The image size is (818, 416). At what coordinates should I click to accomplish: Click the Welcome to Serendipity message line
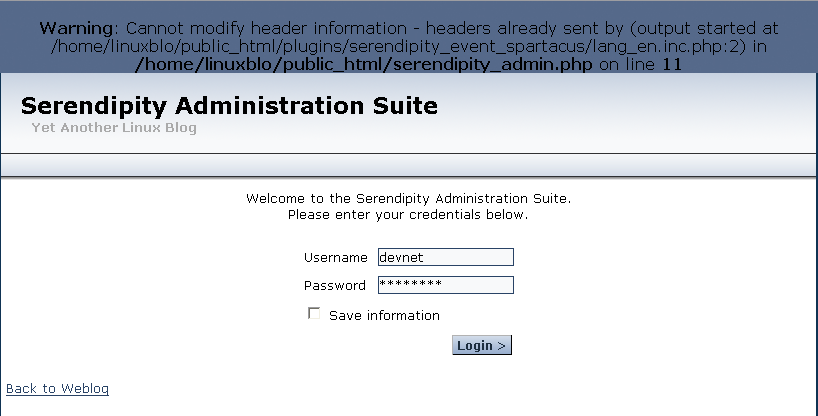408,199
